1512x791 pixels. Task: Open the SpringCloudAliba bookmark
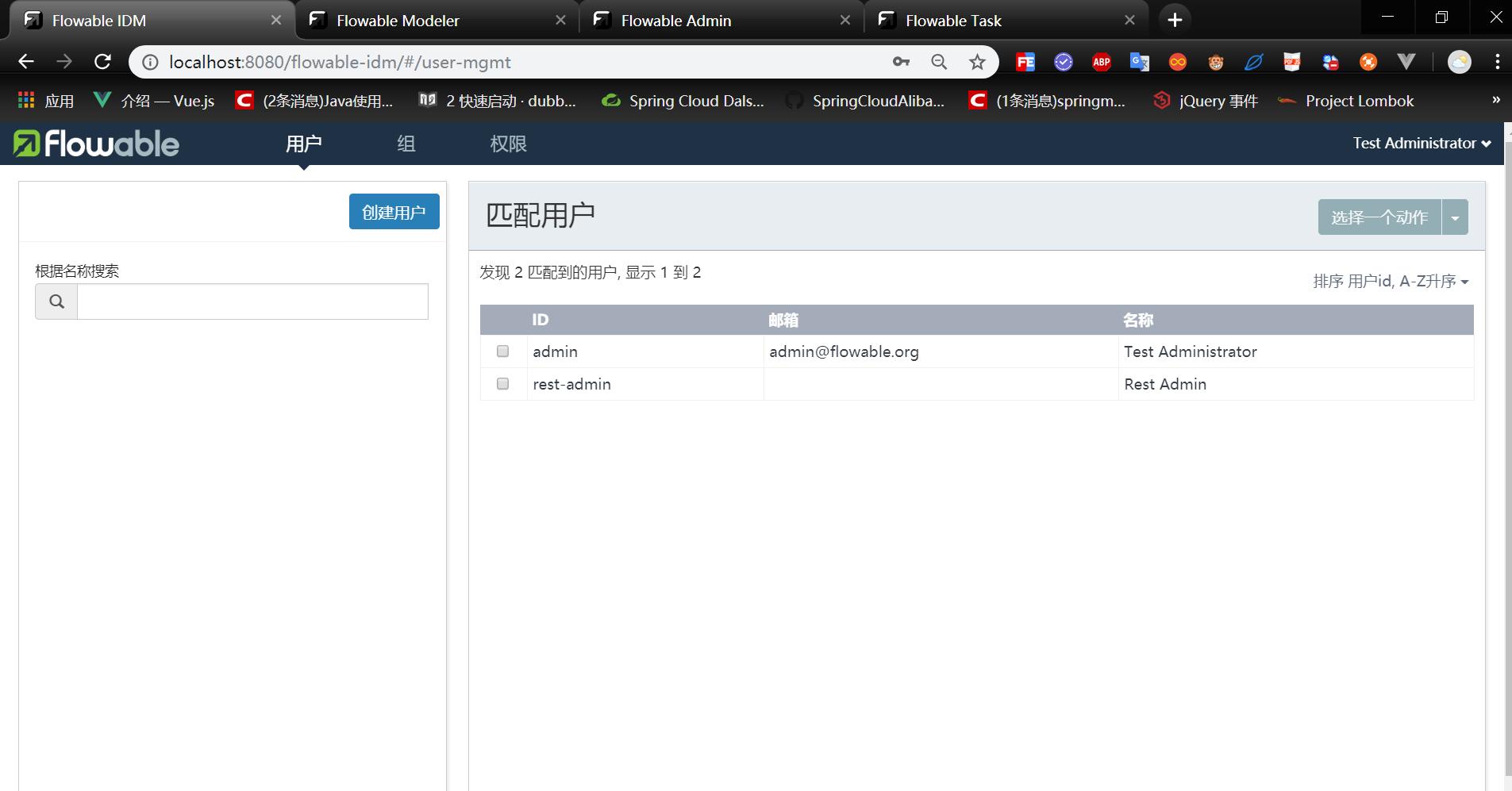865,101
